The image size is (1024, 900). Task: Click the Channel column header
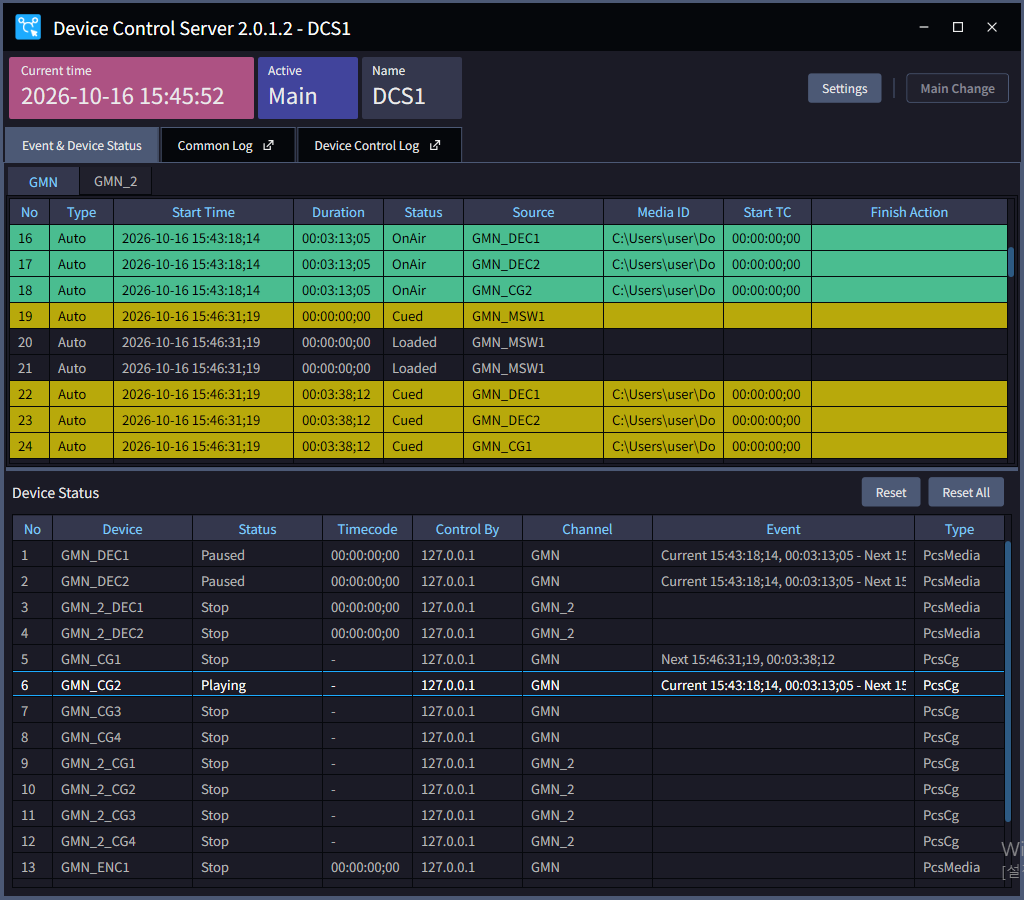[587, 529]
